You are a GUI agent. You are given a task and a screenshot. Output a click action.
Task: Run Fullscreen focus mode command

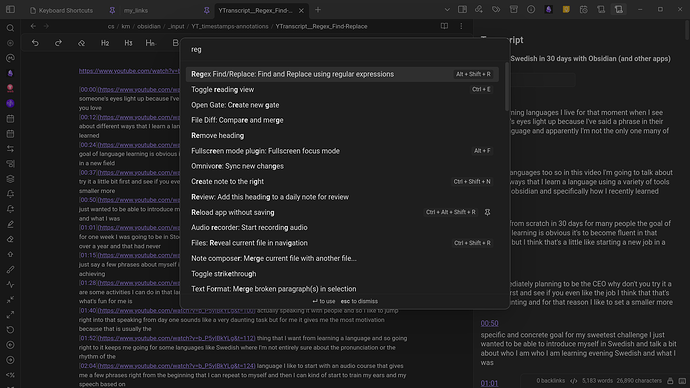(342, 151)
